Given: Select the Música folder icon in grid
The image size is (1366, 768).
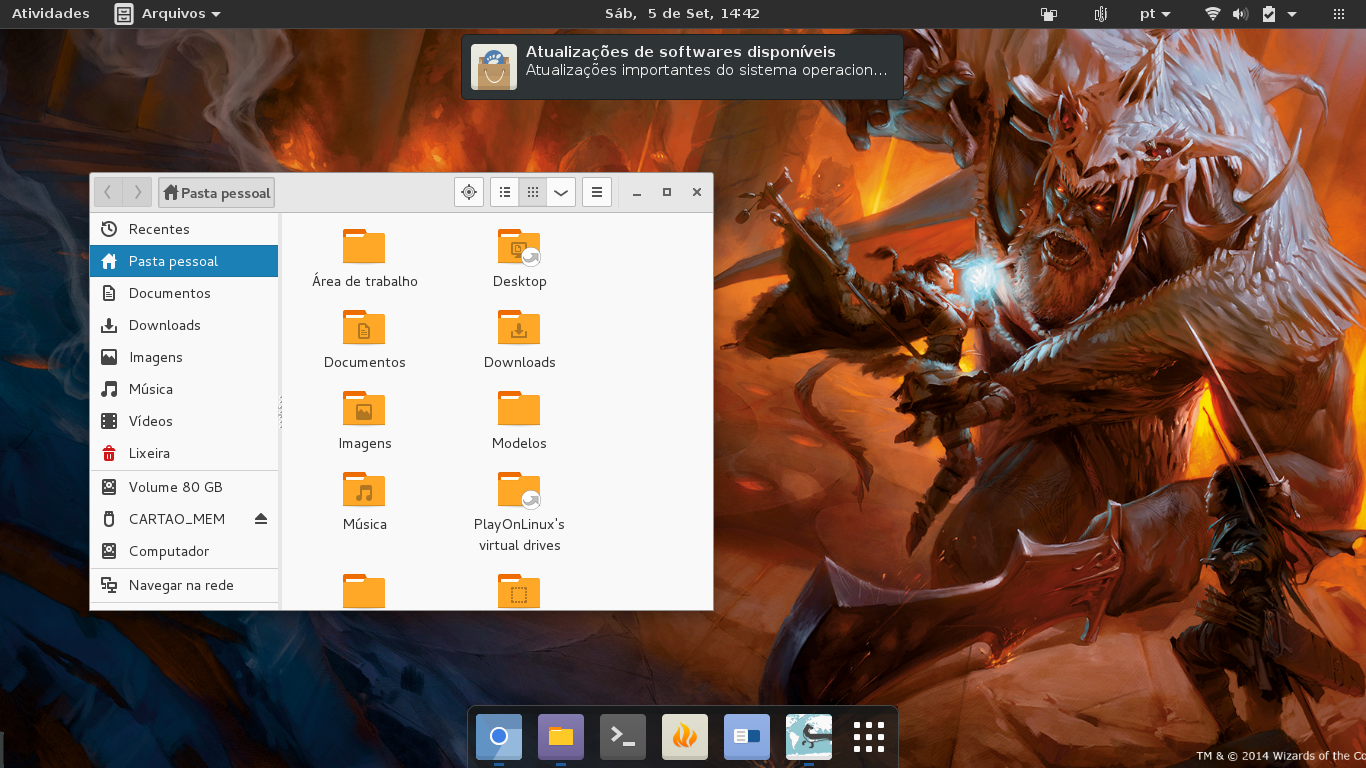Looking at the screenshot, I should tap(364, 489).
